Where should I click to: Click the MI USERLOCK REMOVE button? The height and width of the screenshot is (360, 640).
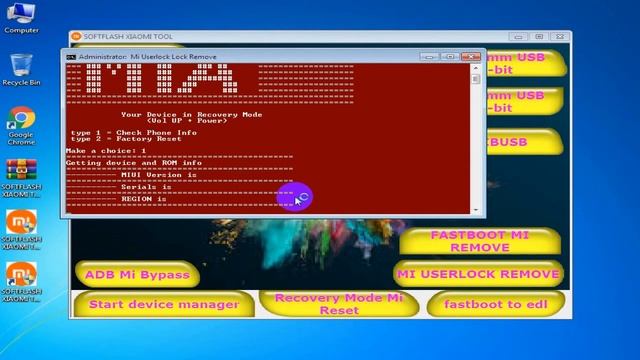(478, 274)
